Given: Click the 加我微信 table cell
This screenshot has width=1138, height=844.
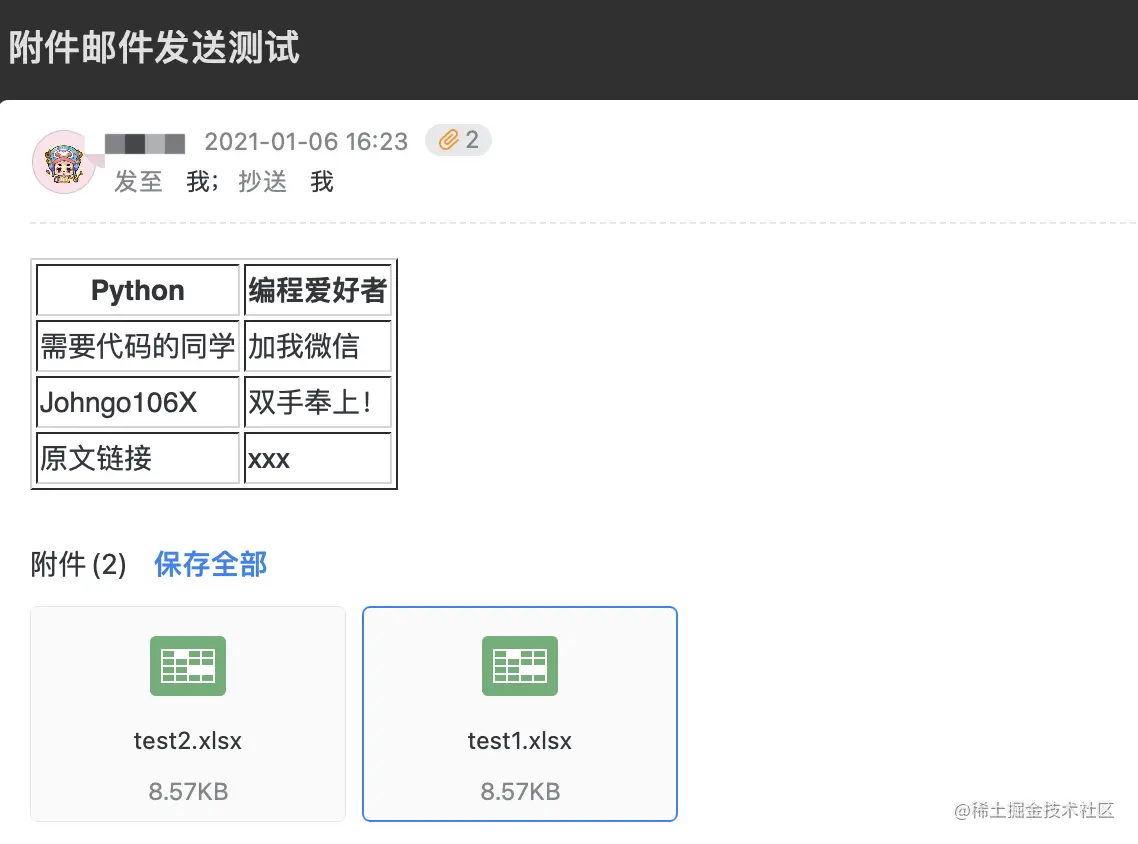Looking at the screenshot, I should [x=318, y=346].
